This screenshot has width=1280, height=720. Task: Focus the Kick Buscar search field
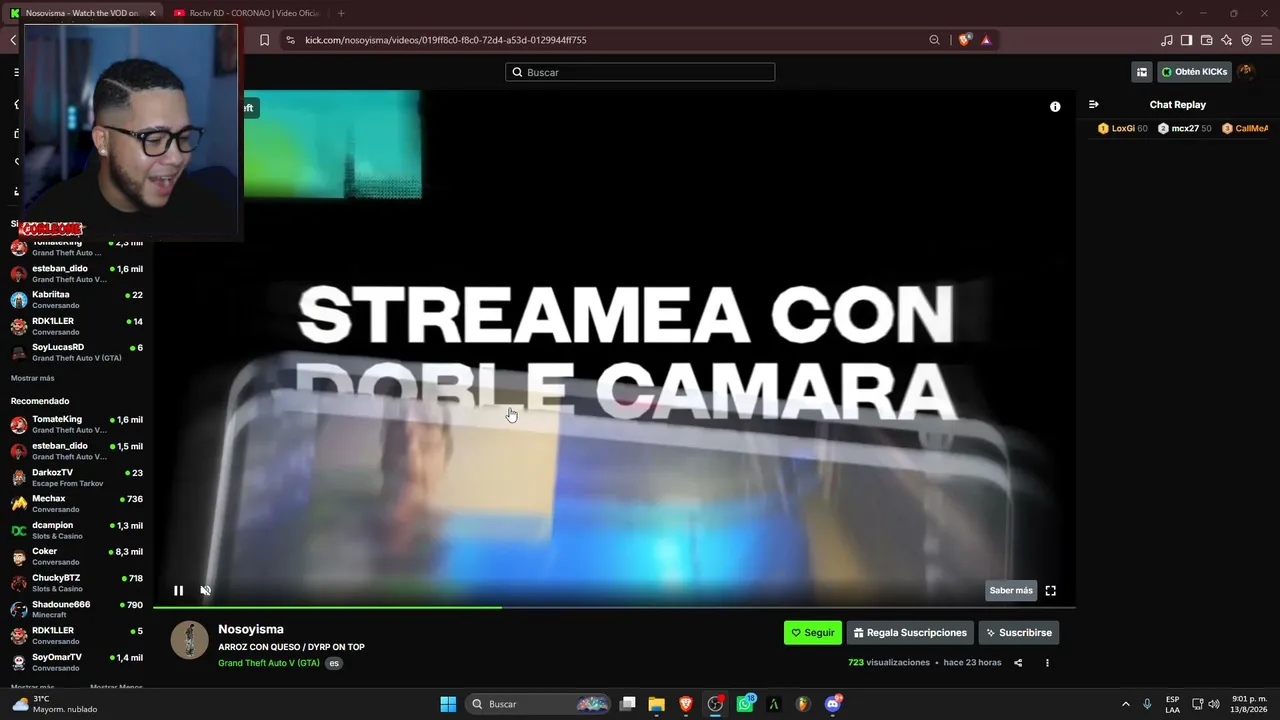pyautogui.click(x=640, y=72)
